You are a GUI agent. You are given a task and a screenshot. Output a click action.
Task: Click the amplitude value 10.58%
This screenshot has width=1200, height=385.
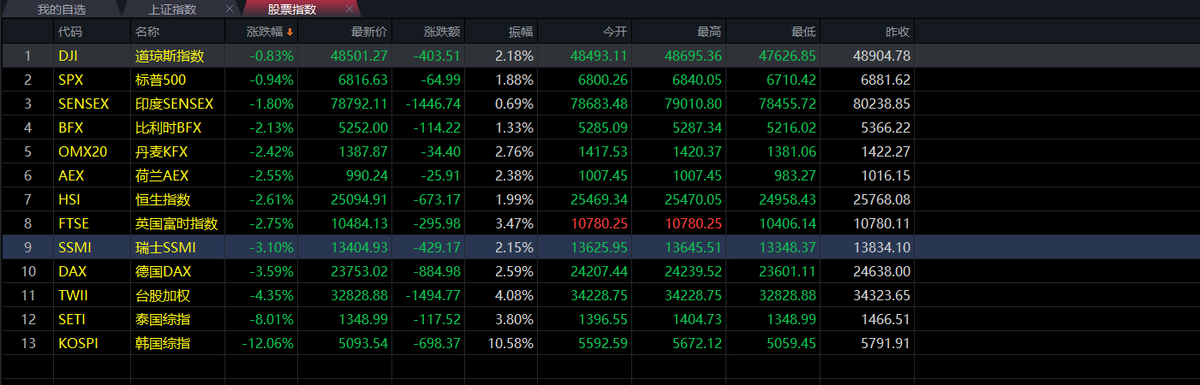point(511,343)
